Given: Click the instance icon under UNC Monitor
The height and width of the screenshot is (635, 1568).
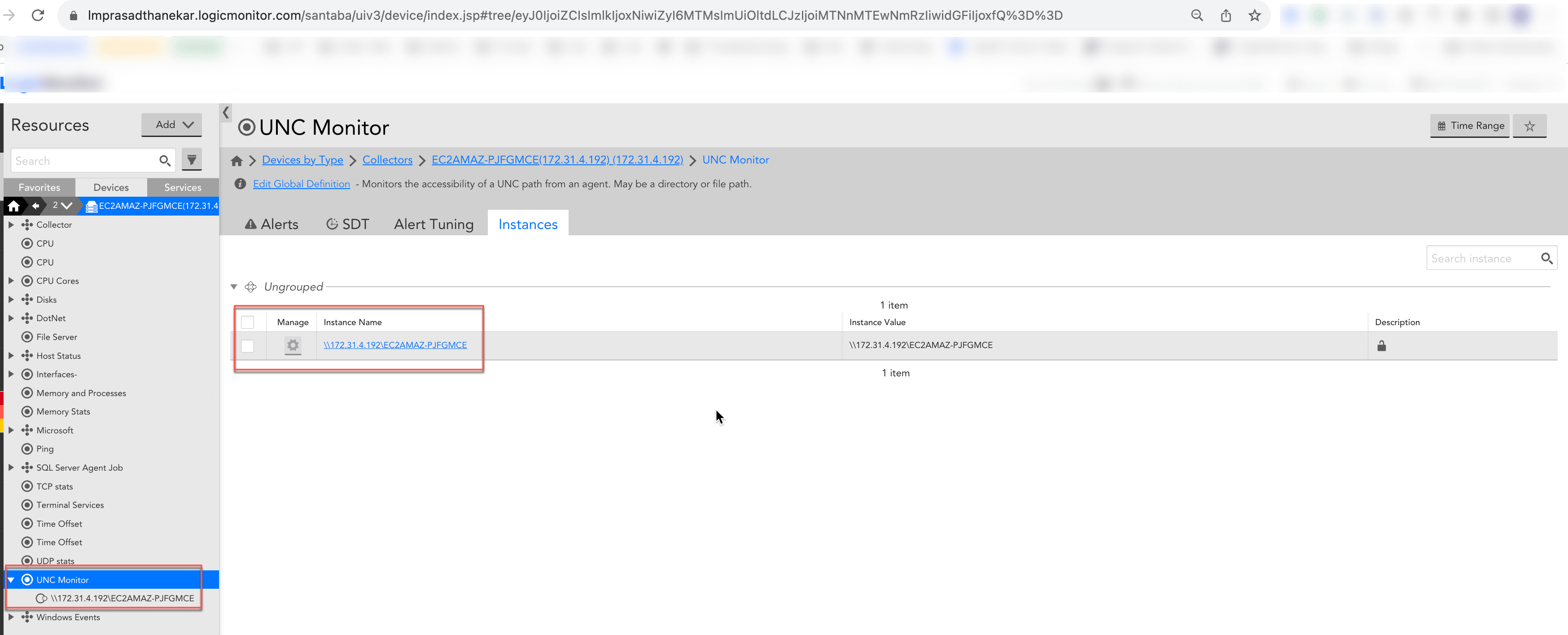Looking at the screenshot, I should (41, 599).
